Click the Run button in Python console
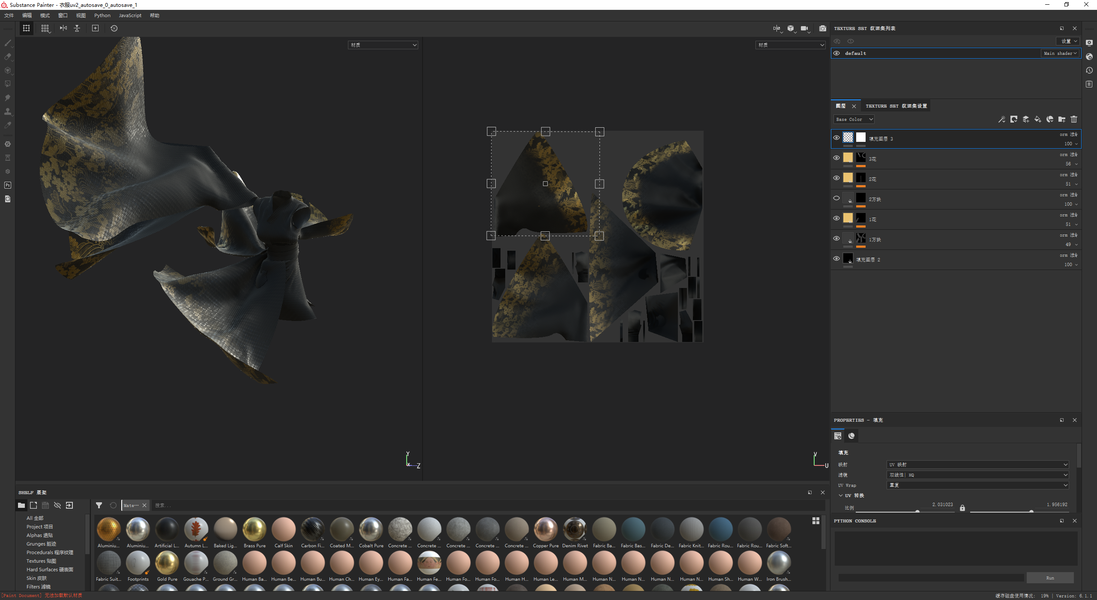 pyautogui.click(x=1050, y=578)
